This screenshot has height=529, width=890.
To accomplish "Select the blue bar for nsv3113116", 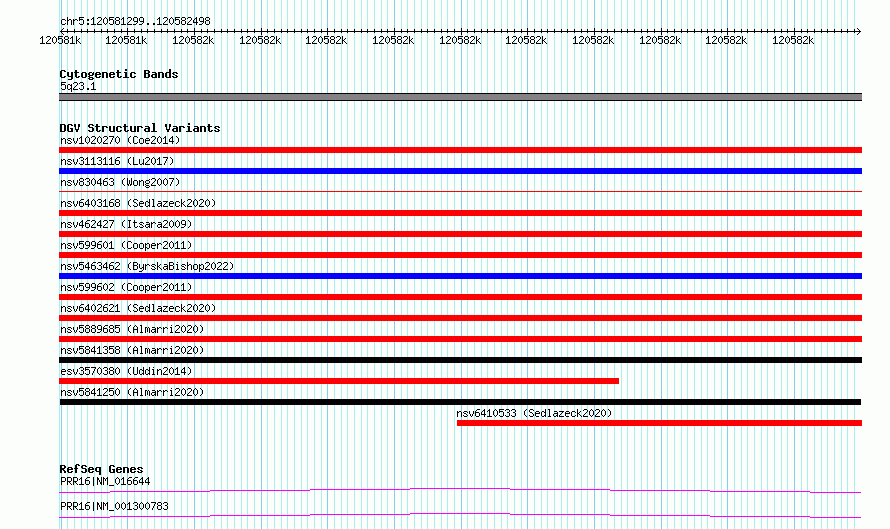I will [460, 171].
